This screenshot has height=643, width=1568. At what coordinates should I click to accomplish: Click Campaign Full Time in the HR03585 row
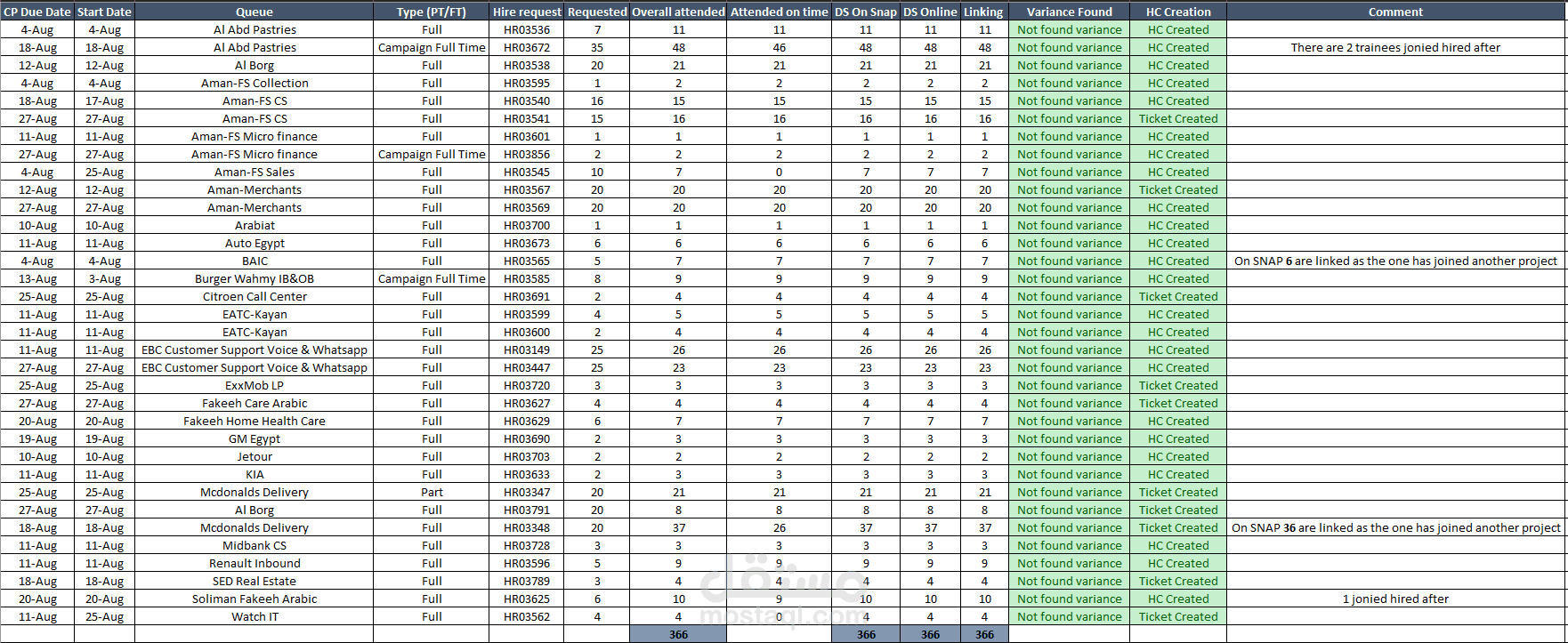point(432,278)
